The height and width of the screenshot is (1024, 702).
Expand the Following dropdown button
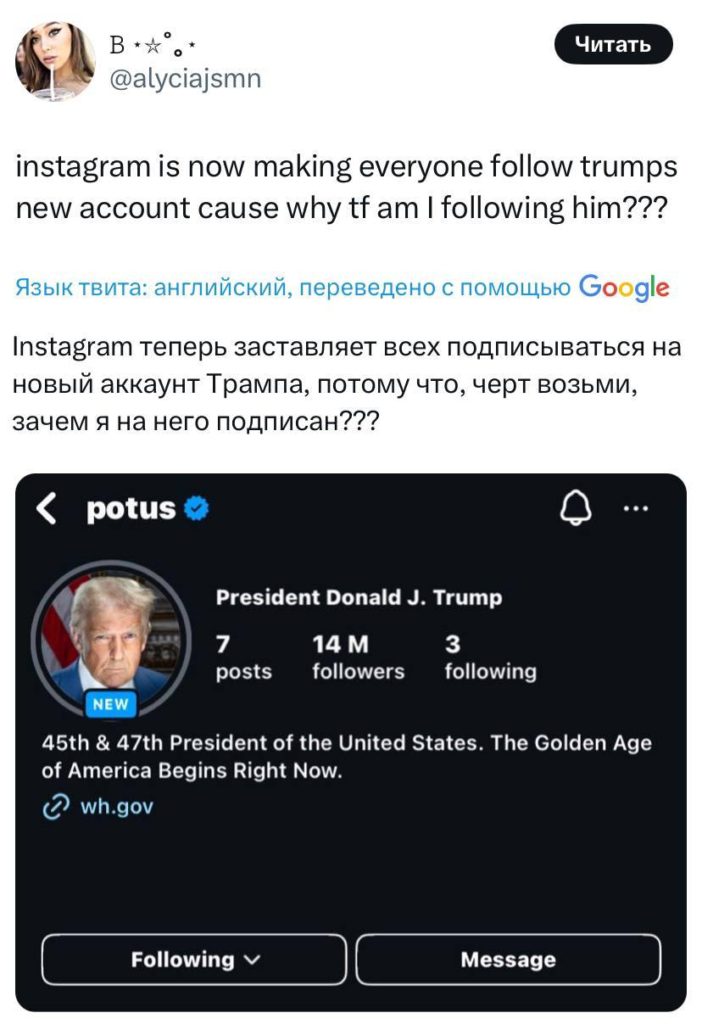(x=194, y=959)
